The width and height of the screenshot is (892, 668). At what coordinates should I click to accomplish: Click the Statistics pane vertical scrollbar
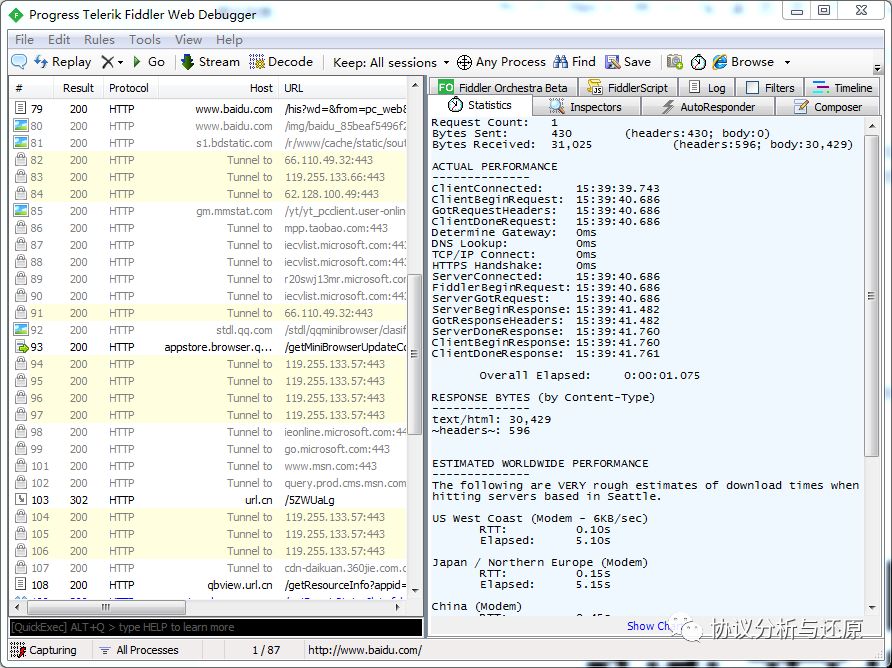click(872, 295)
